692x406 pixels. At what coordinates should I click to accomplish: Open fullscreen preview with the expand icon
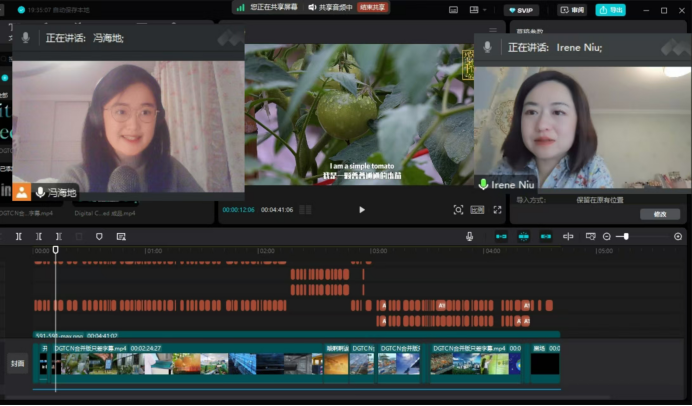497,210
